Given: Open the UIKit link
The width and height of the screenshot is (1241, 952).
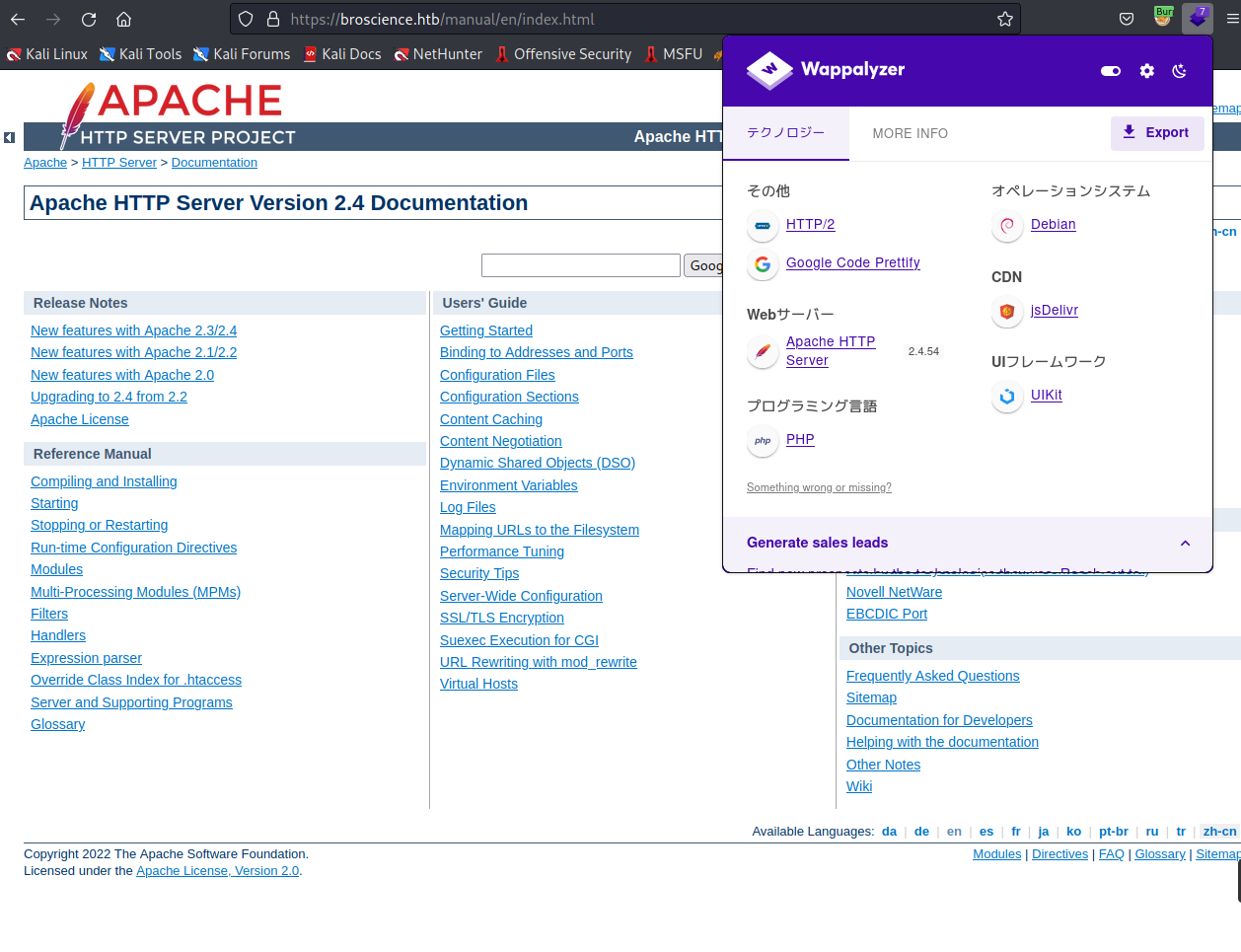Looking at the screenshot, I should (1046, 396).
